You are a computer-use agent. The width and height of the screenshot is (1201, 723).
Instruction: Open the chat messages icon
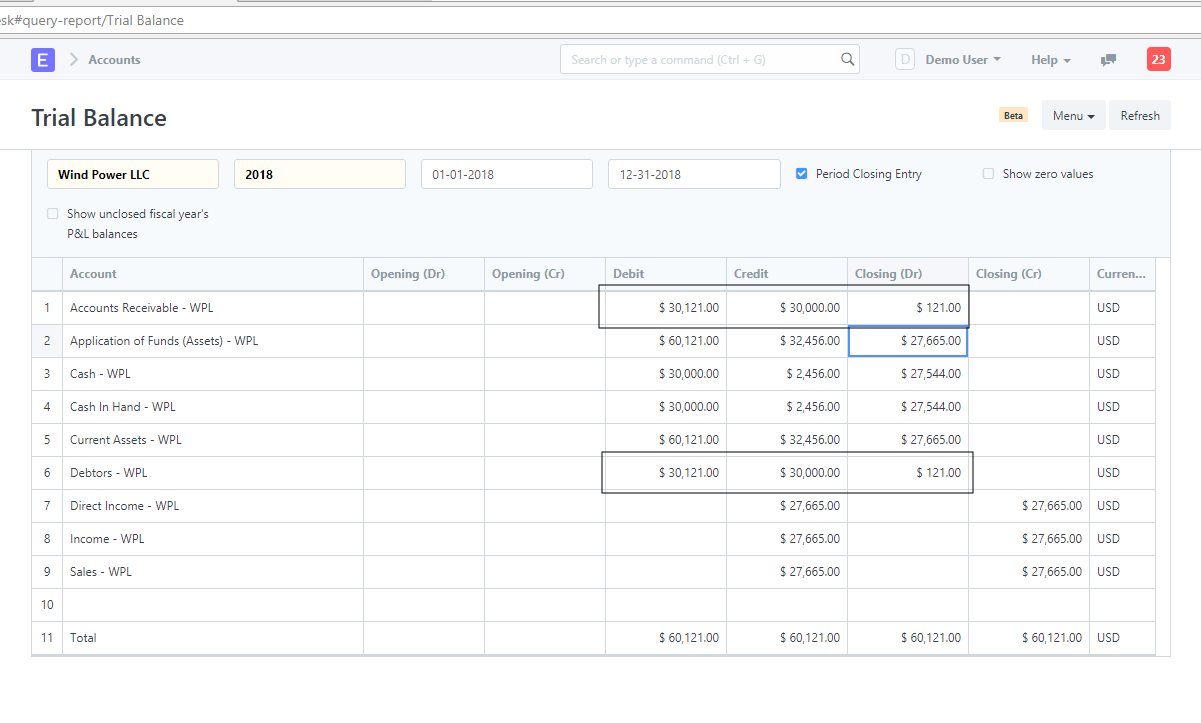pyautogui.click(x=1108, y=60)
